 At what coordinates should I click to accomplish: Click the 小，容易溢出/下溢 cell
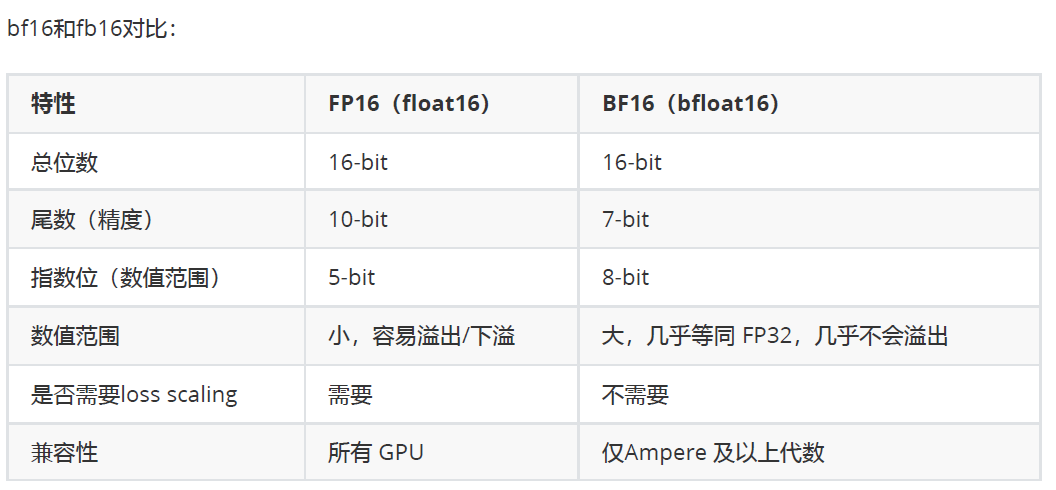click(x=442, y=336)
